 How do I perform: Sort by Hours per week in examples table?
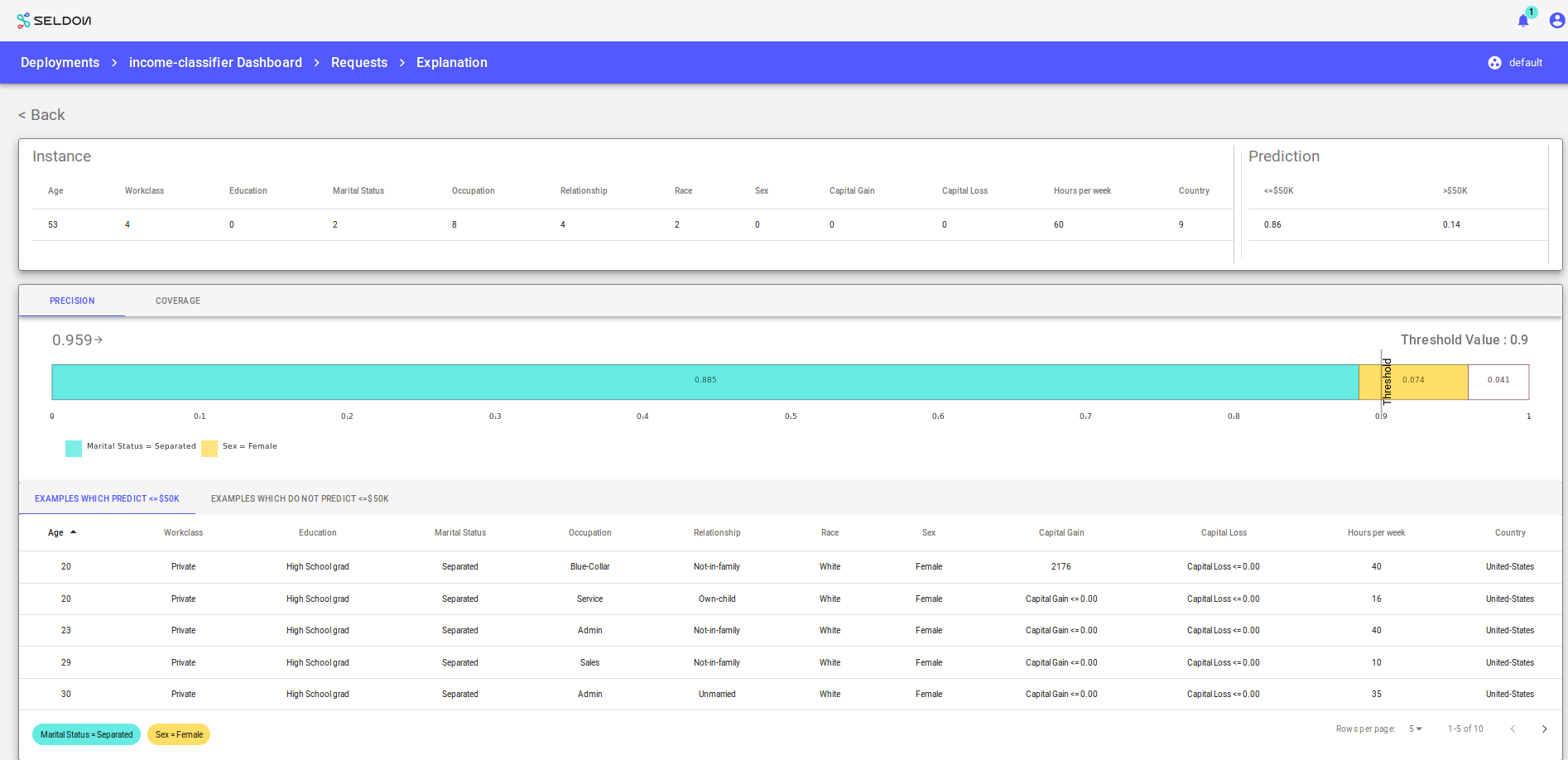coord(1376,533)
